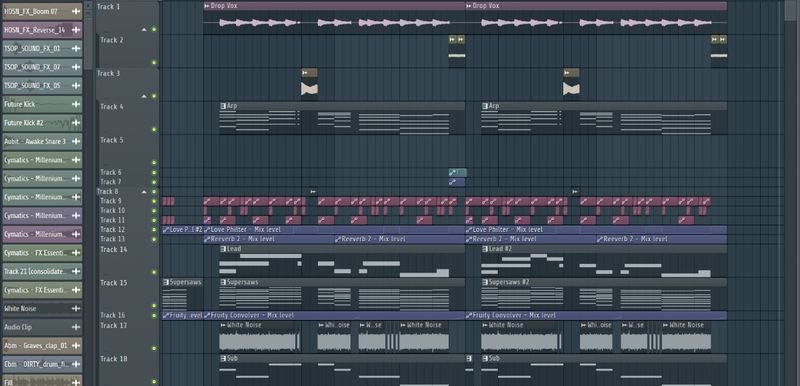Click the plus icon on HDSN_FX_Boom 07

(76, 11)
